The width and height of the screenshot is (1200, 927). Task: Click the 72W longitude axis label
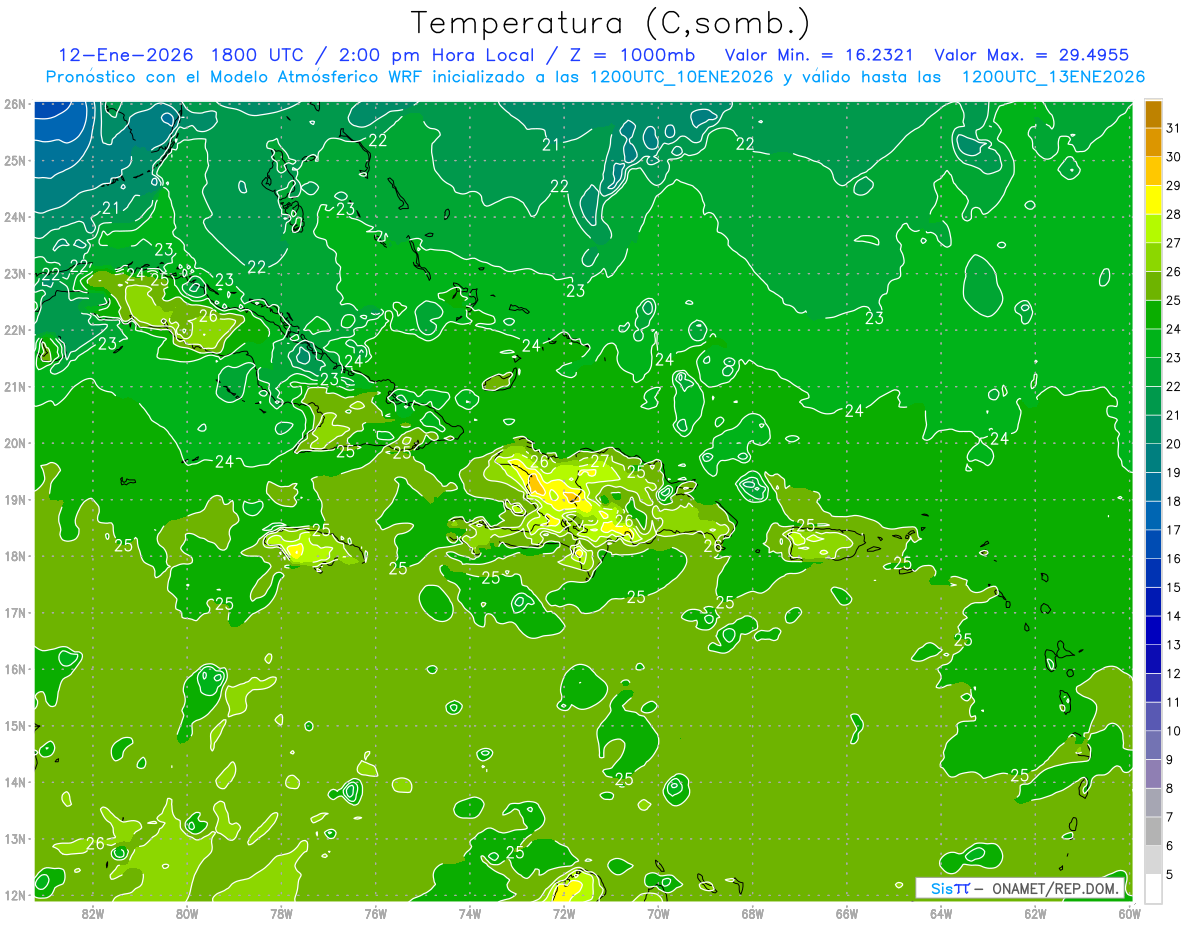point(564,912)
